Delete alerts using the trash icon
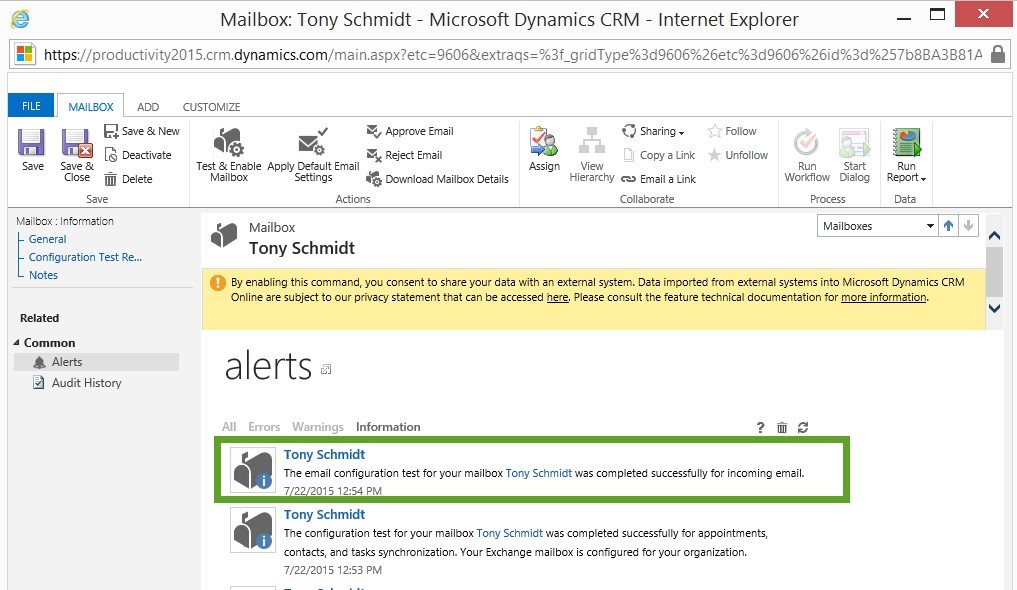The image size is (1017, 590). 782,427
